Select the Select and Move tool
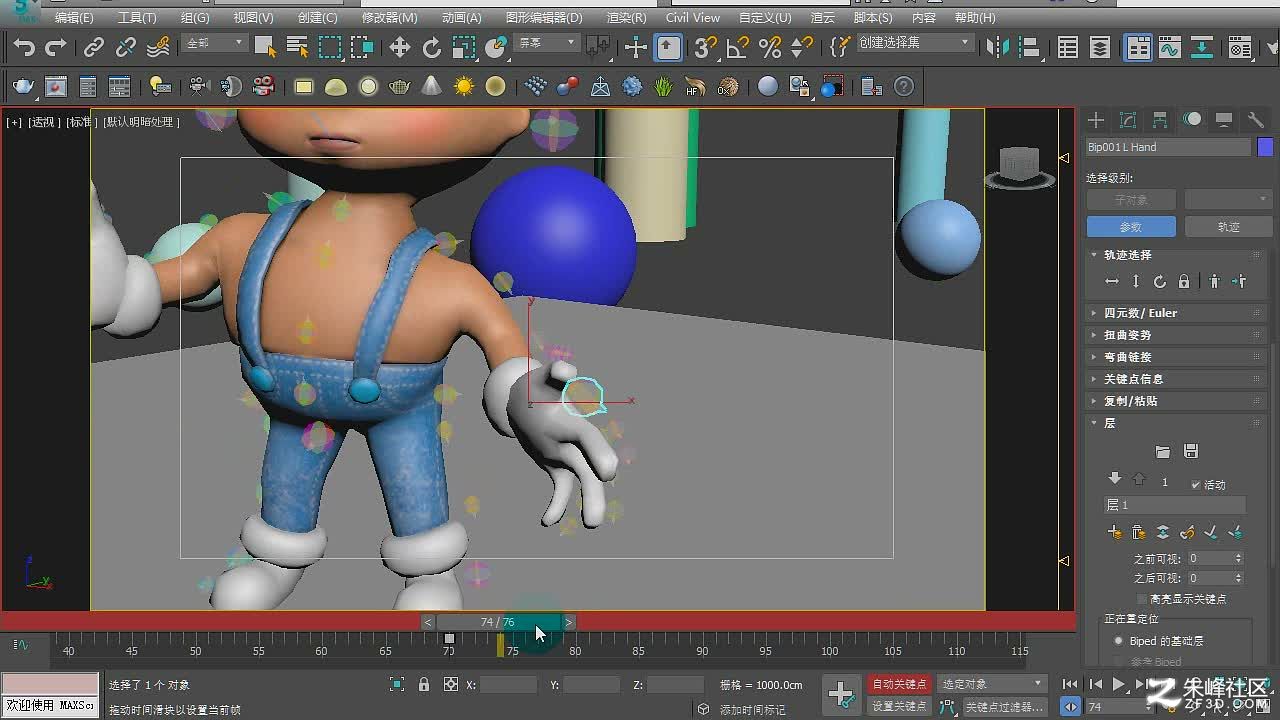Viewport: 1280px width, 720px height. point(400,47)
